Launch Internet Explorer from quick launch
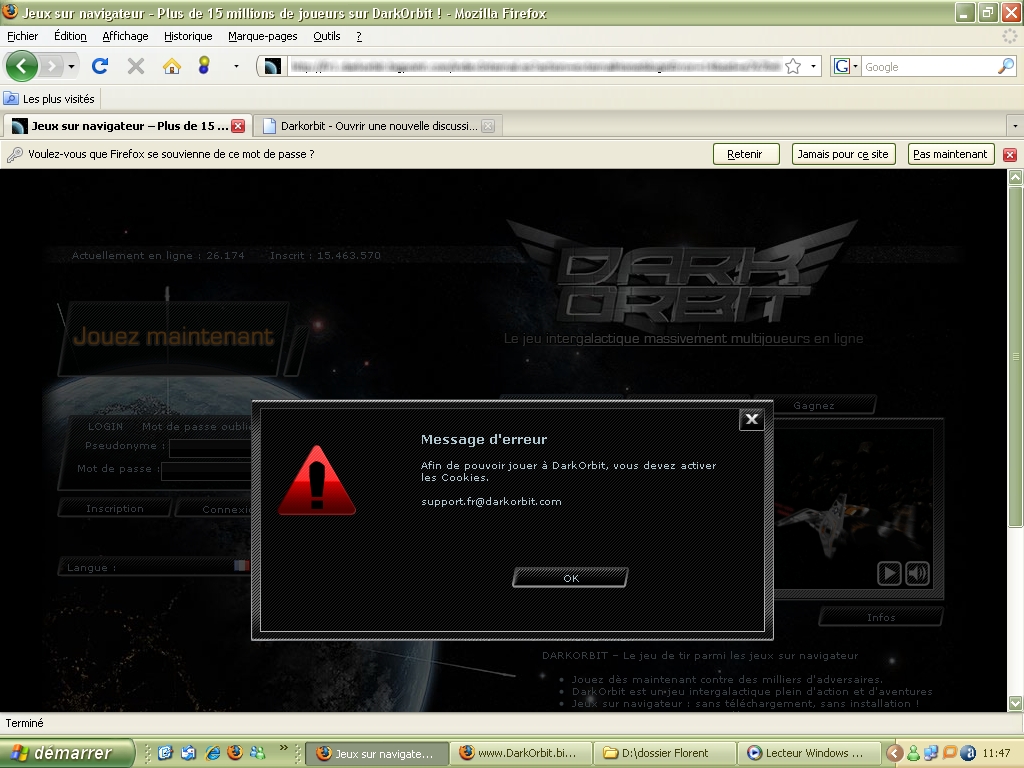 tap(212, 753)
